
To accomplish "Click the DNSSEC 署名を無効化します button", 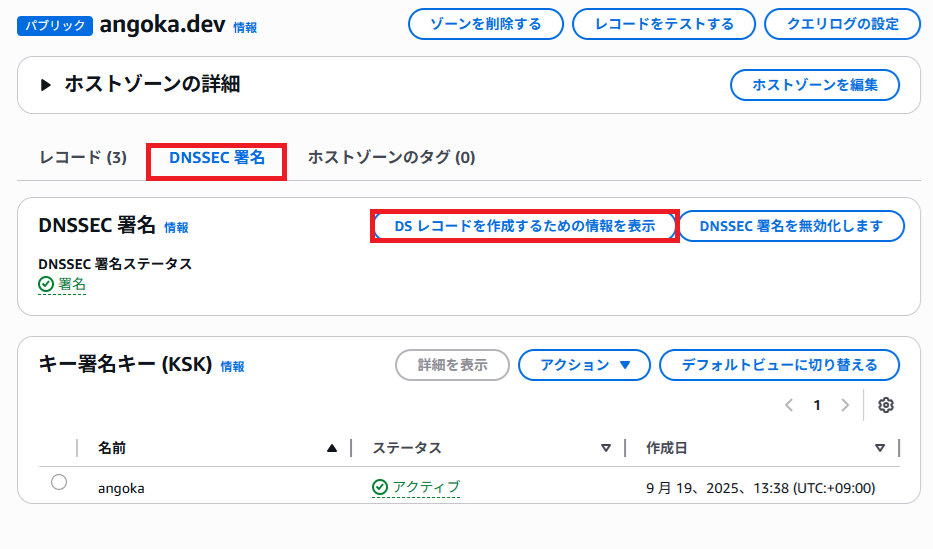I will click(x=791, y=226).
